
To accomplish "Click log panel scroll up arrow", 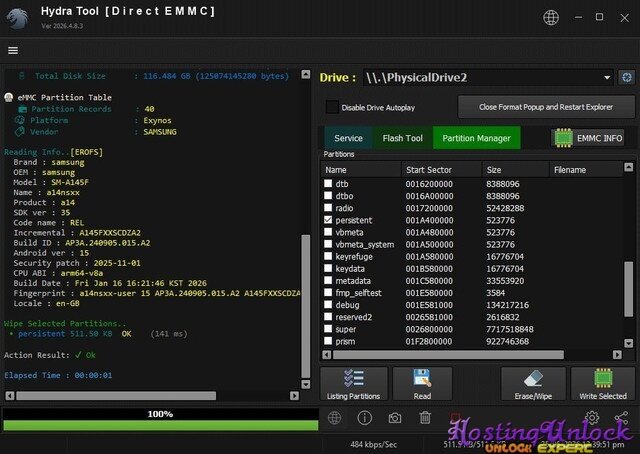I will [305, 74].
